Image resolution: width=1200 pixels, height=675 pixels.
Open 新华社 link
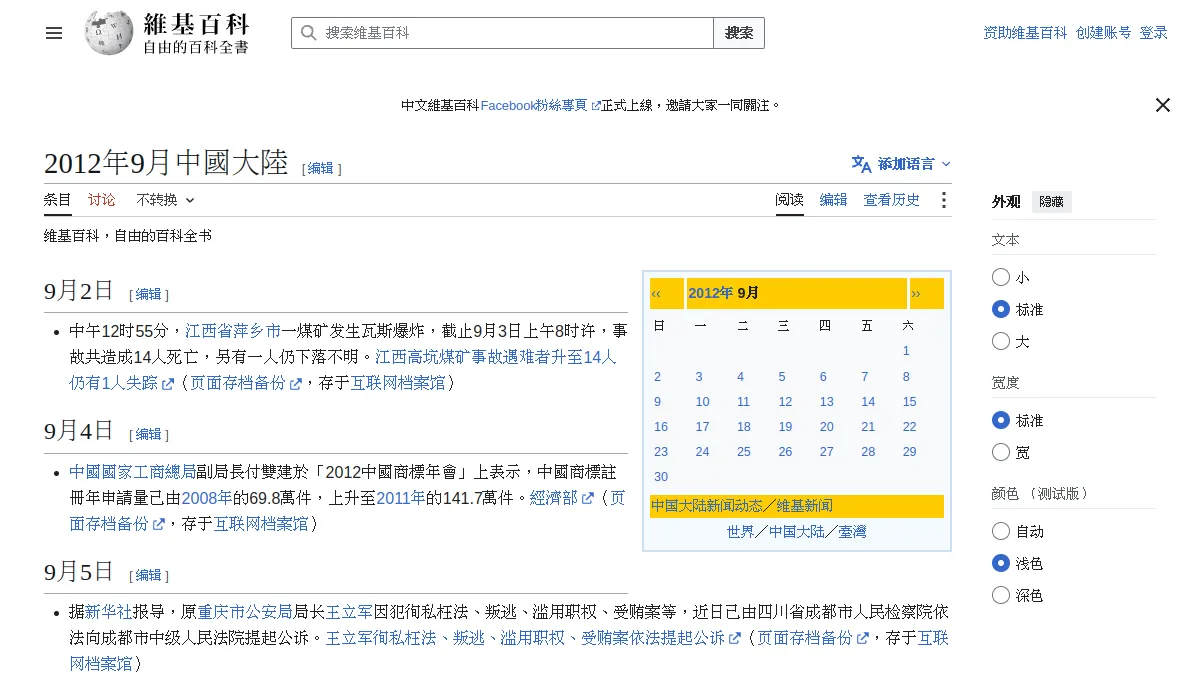coord(109,612)
